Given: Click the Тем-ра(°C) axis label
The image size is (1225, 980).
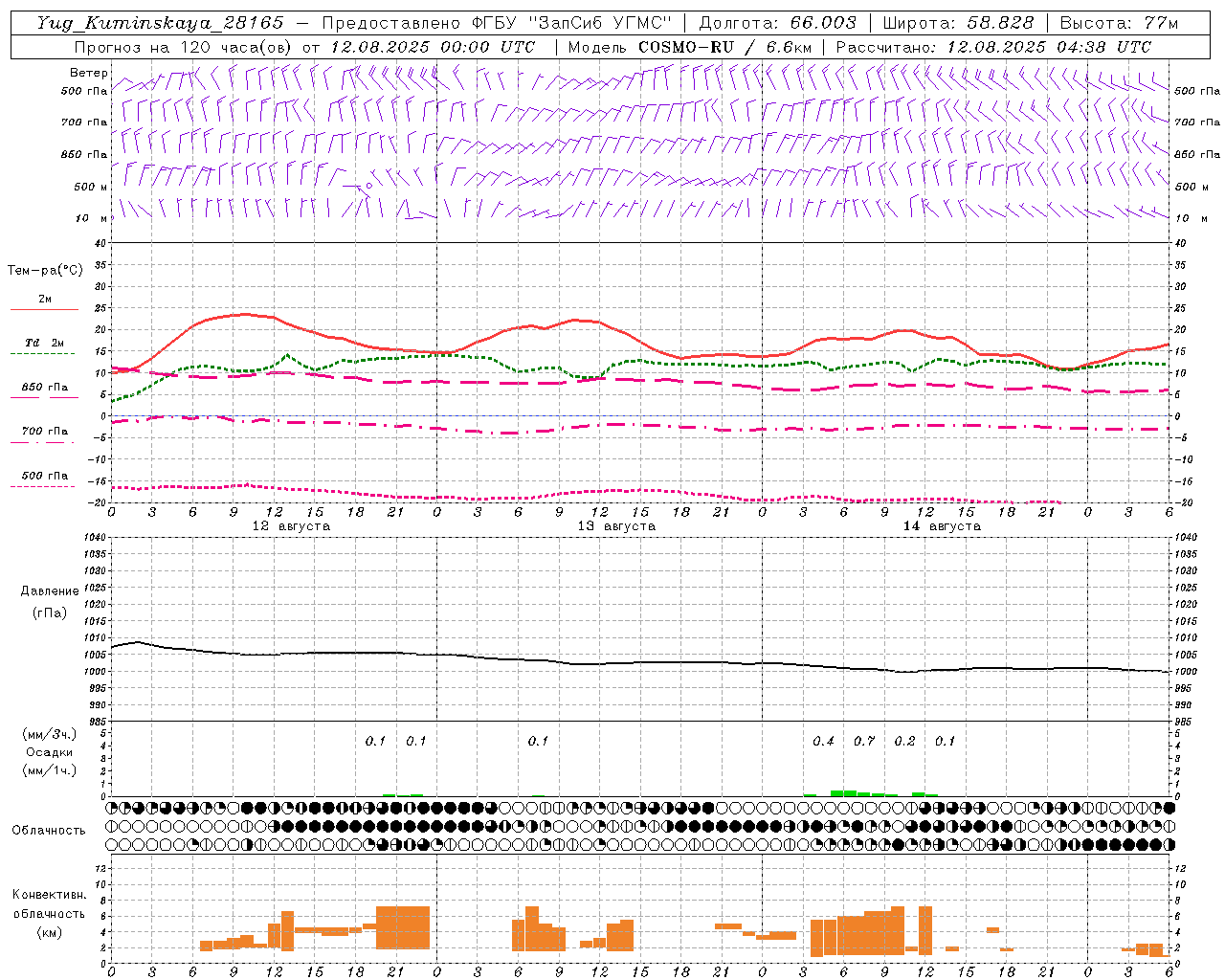Looking at the screenshot, I should (45, 270).
